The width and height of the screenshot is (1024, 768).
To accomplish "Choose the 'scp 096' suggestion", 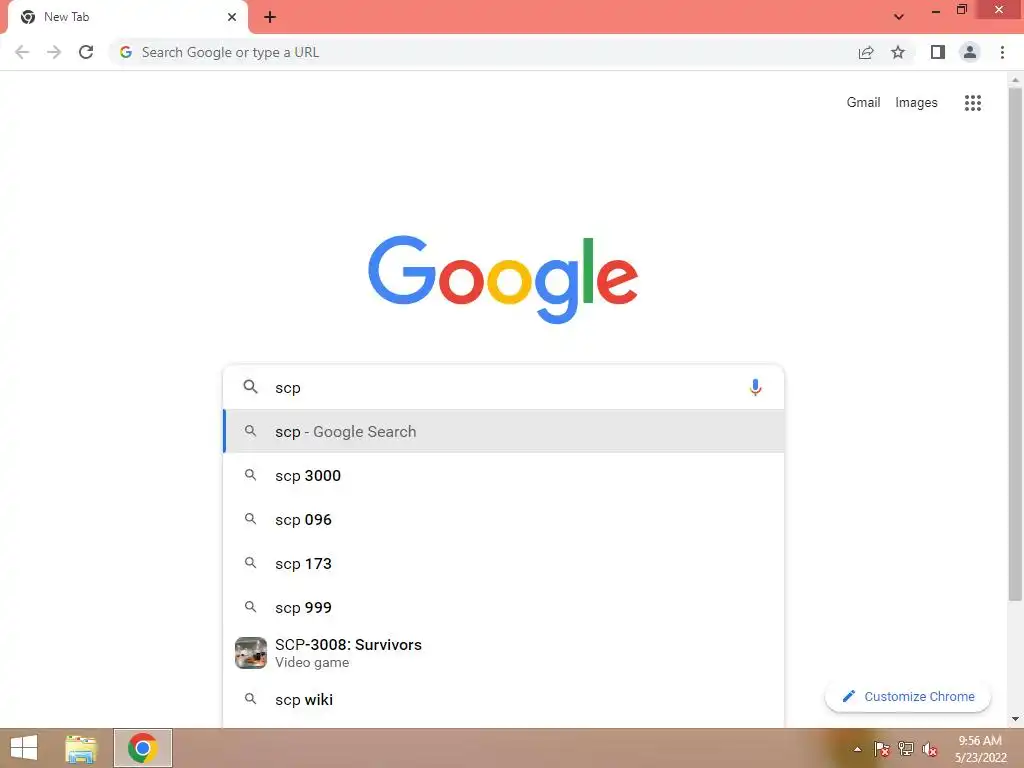I will coord(504,519).
